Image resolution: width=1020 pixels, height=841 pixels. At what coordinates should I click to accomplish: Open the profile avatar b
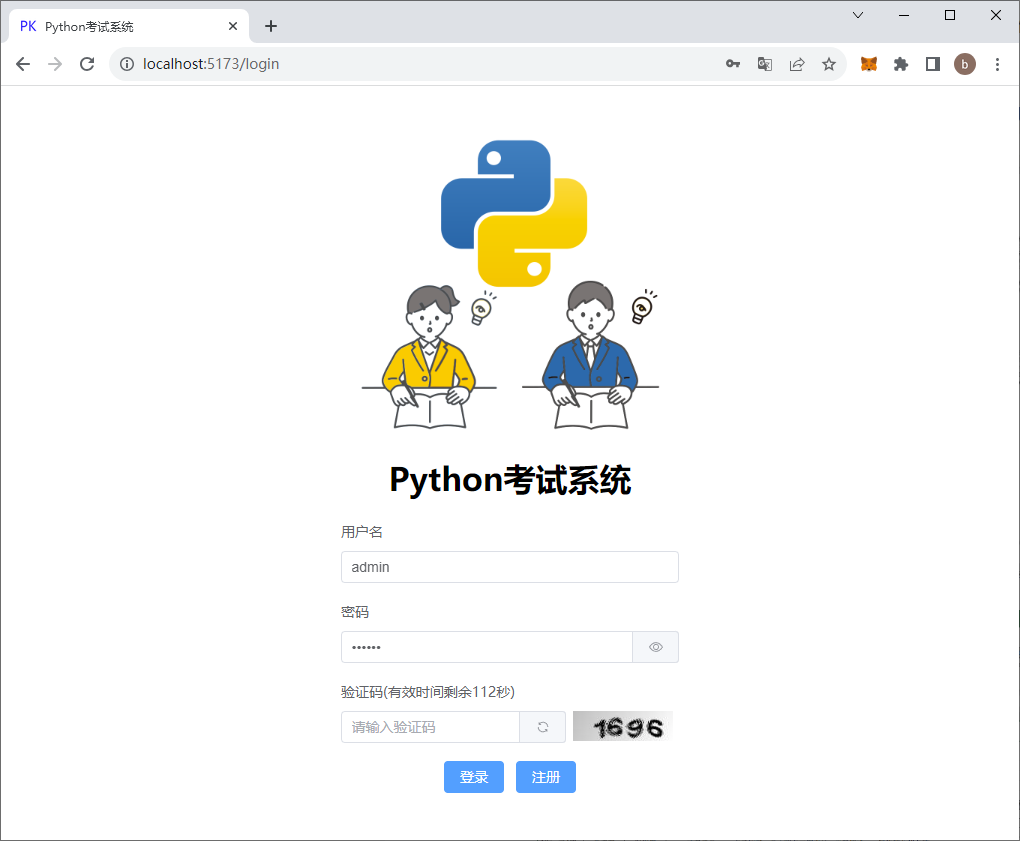(x=965, y=64)
